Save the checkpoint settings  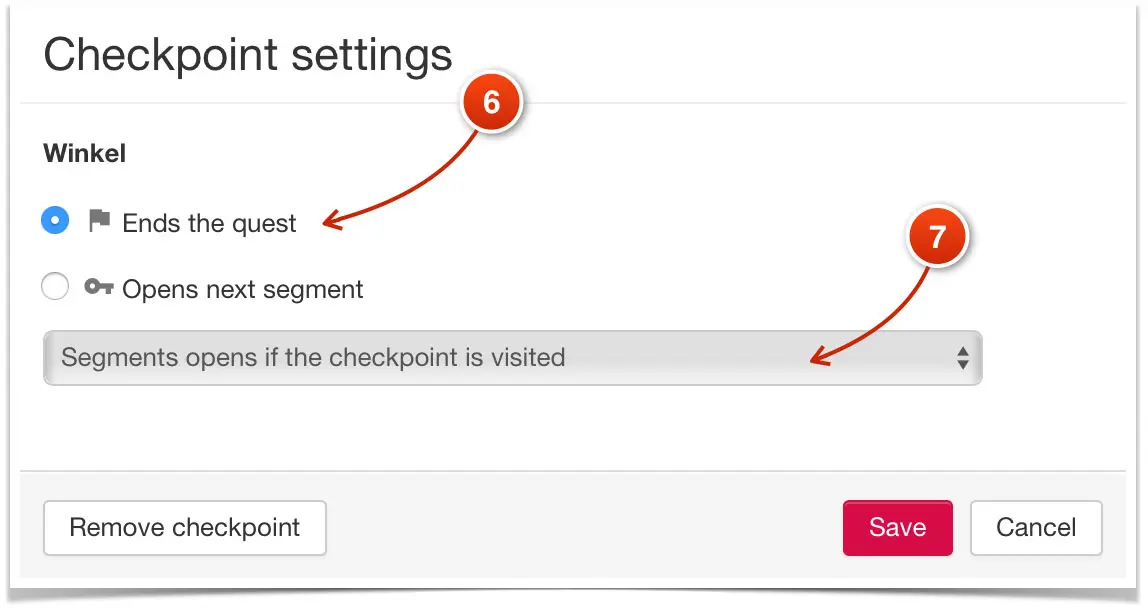pyautogui.click(x=898, y=528)
